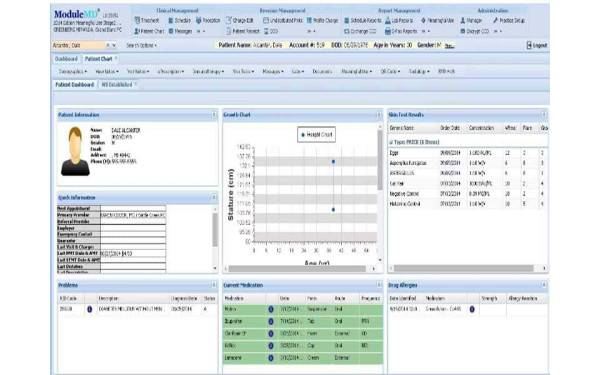Select the Patient Dashboard sub-tab
600x375 pixels.
[x=75, y=85]
